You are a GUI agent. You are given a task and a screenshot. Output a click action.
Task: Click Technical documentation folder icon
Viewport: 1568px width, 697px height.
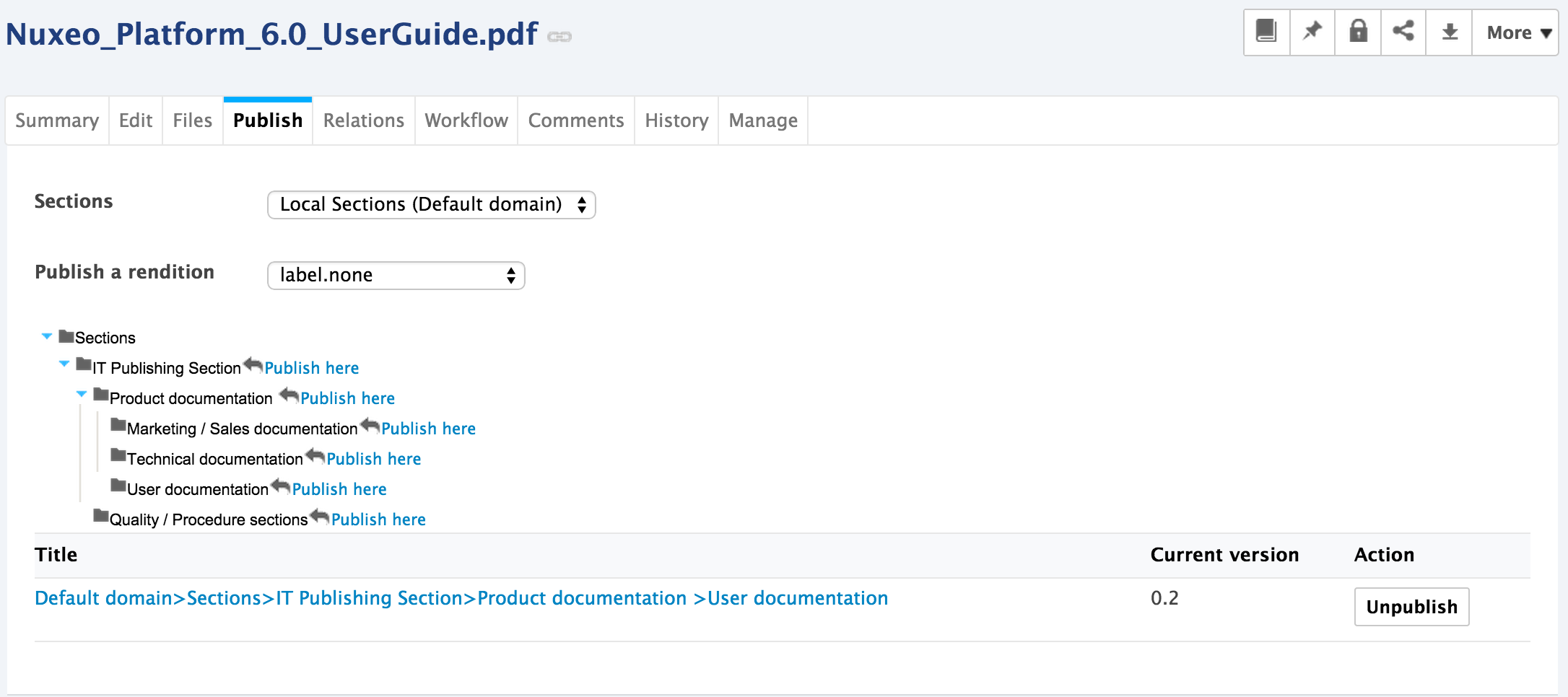click(118, 456)
